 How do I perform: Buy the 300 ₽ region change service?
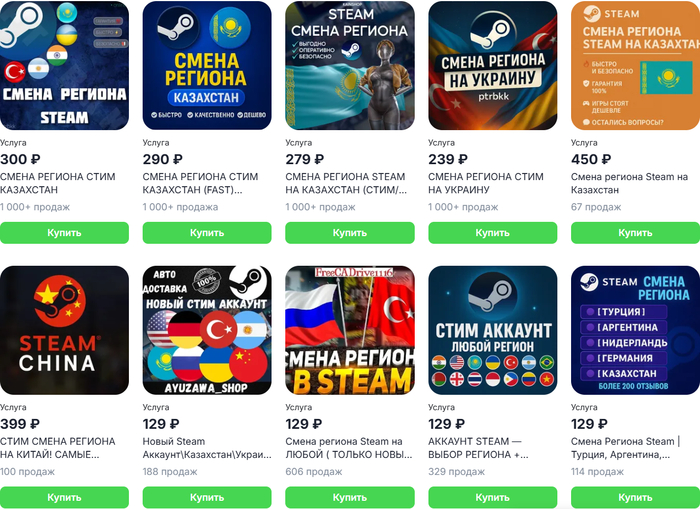pos(64,233)
